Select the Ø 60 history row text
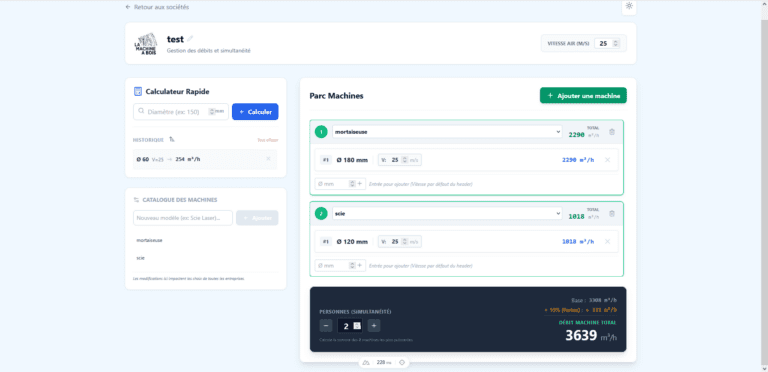 pyautogui.click(x=168, y=159)
